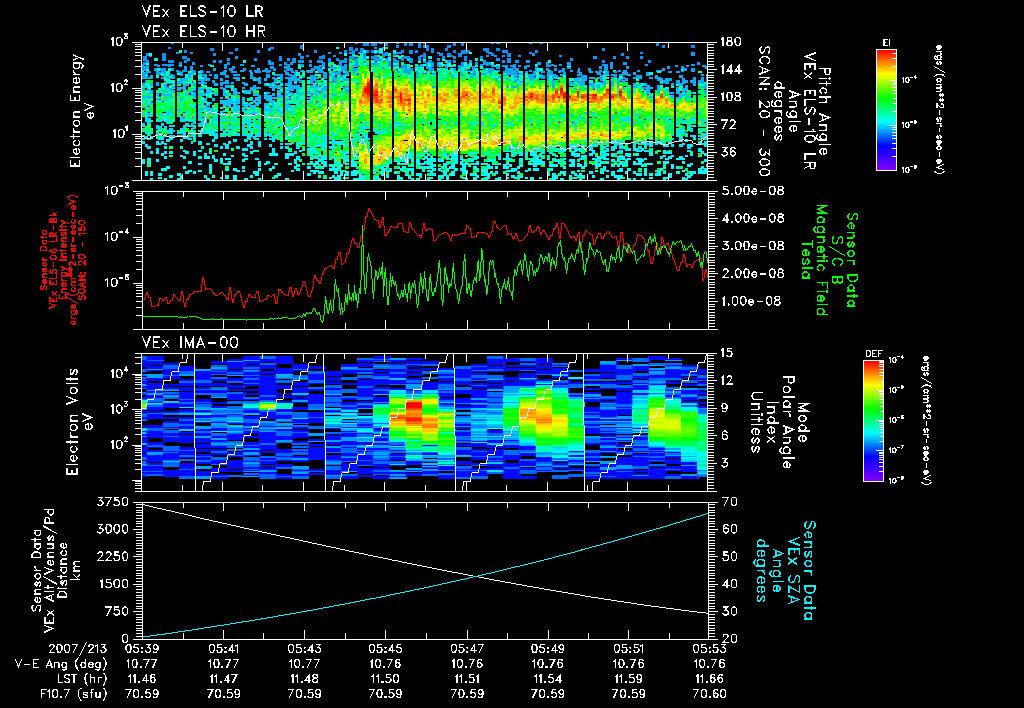
Task: Click the "SCAN: 20 - 300" pitch angle label
Action: tap(763, 110)
